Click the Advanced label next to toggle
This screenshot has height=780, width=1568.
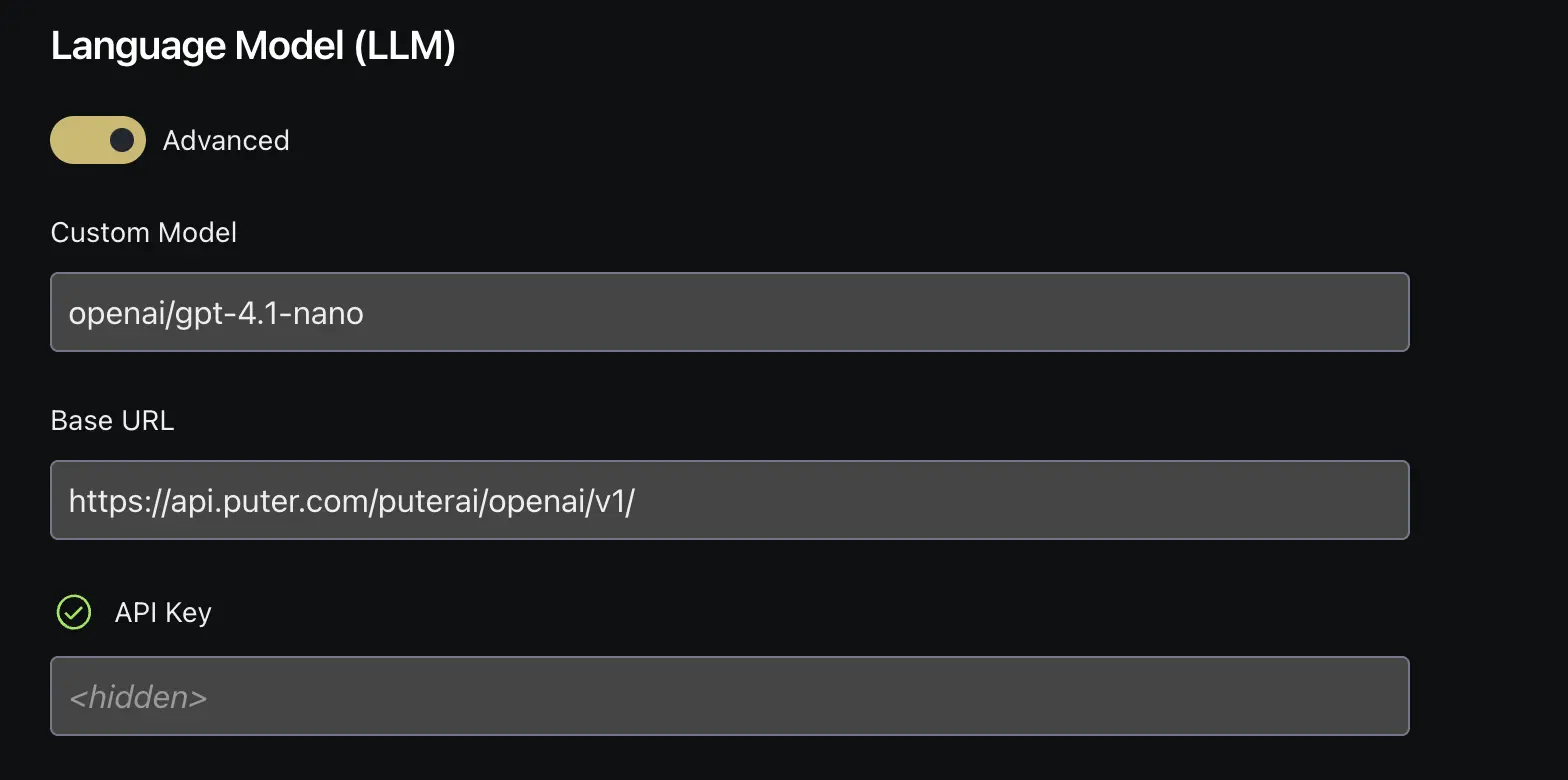coord(225,140)
